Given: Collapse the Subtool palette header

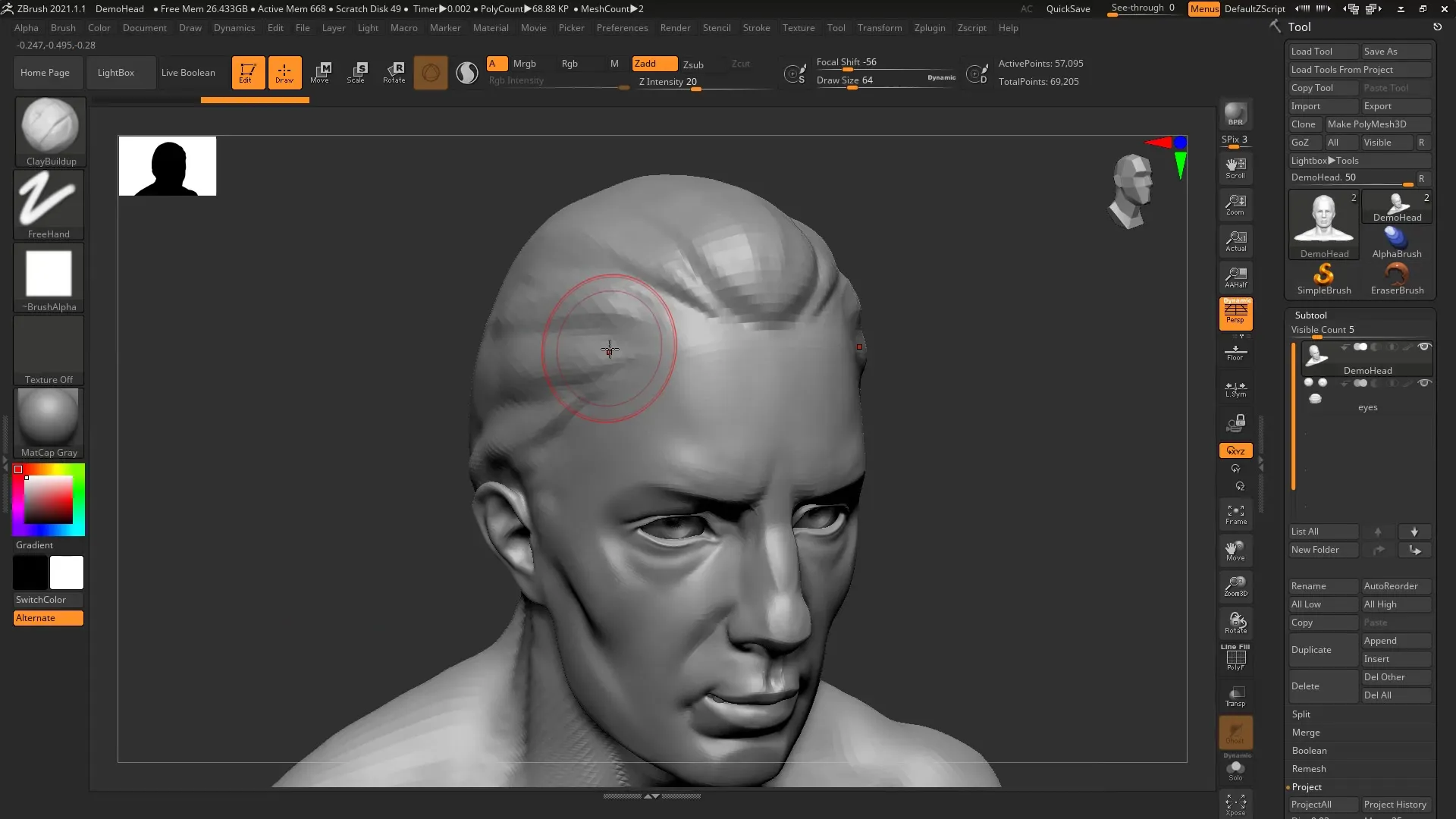Looking at the screenshot, I should point(1310,315).
